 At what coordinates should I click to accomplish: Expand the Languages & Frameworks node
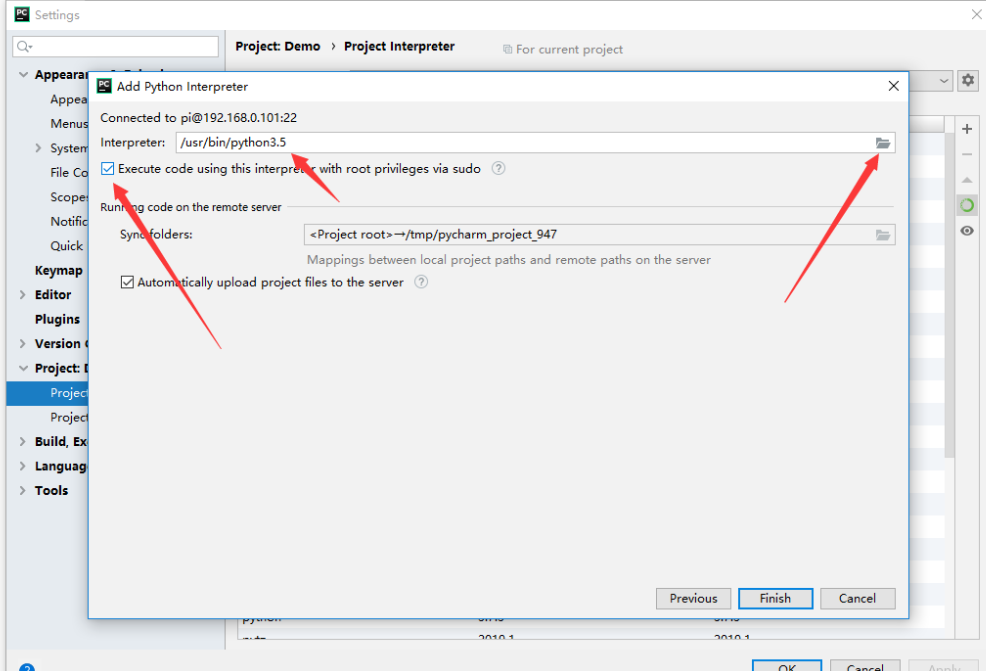coord(23,466)
